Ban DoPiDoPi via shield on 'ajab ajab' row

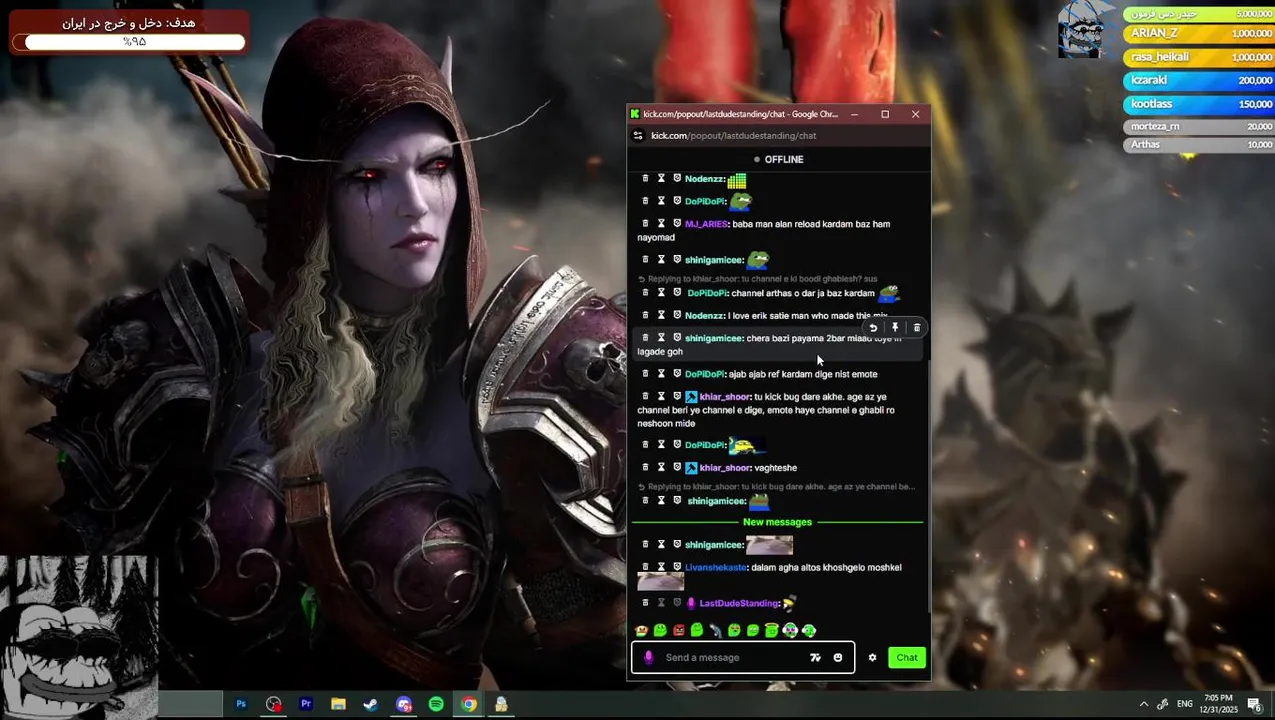677,374
